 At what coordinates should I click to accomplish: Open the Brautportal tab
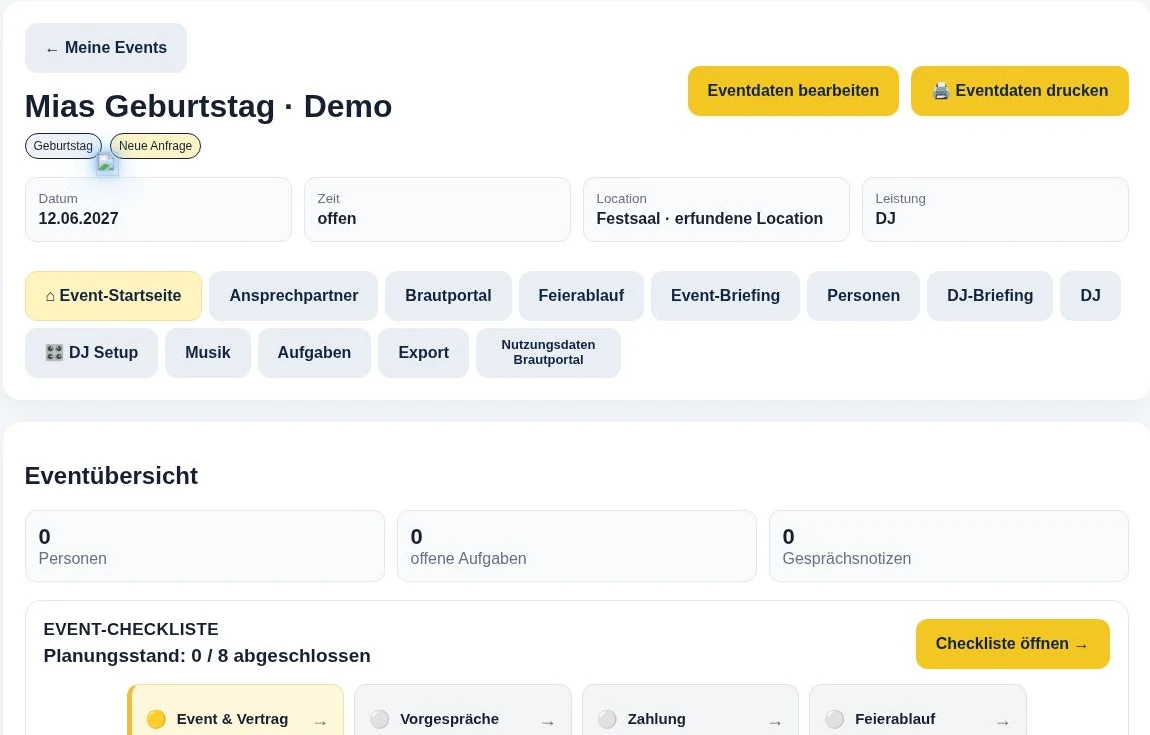[x=448, y=296]
